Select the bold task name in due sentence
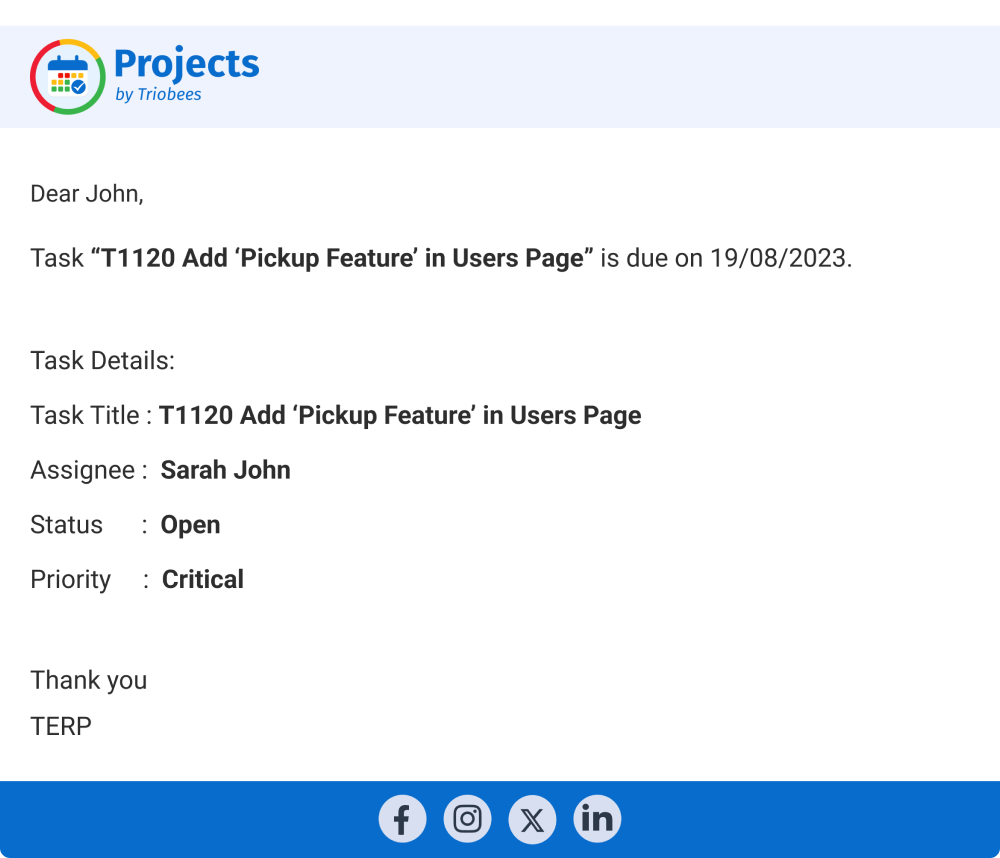Viewport: 1000px width, 858px height. (342, 258)
